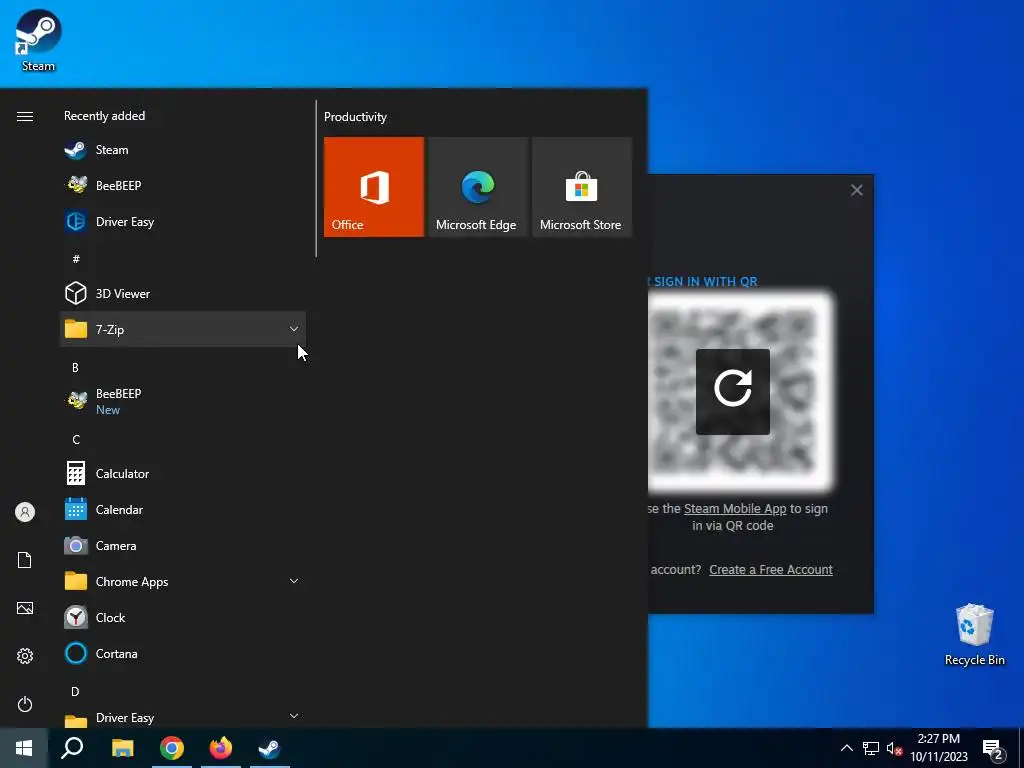Refresh the Steam QR code
Screen dimensions: 1024x768
[x=733, y=392]
